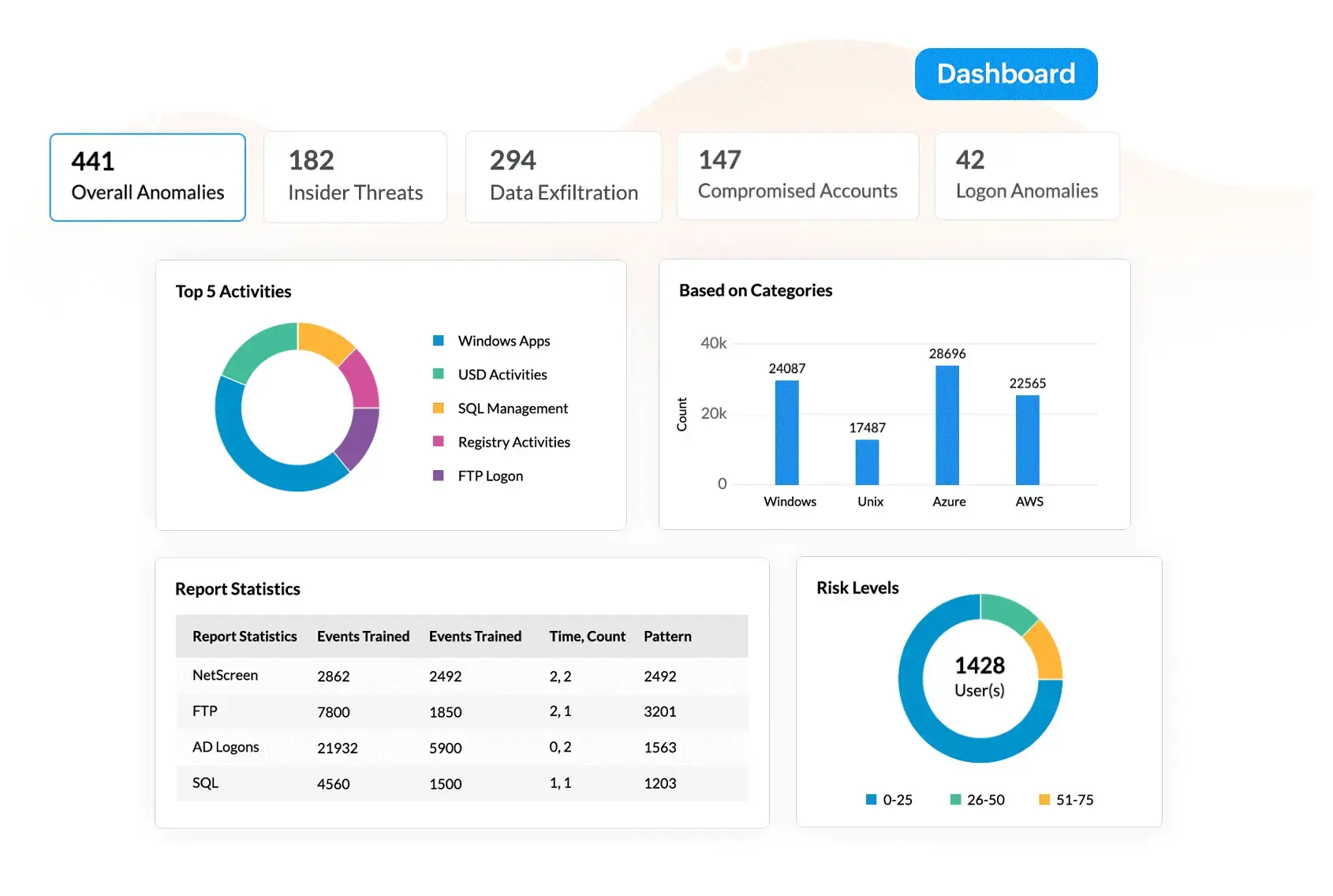This screenshot has height=896, width=1333.
Task: Click the USD Activities legend label
Action: [502, 375]
